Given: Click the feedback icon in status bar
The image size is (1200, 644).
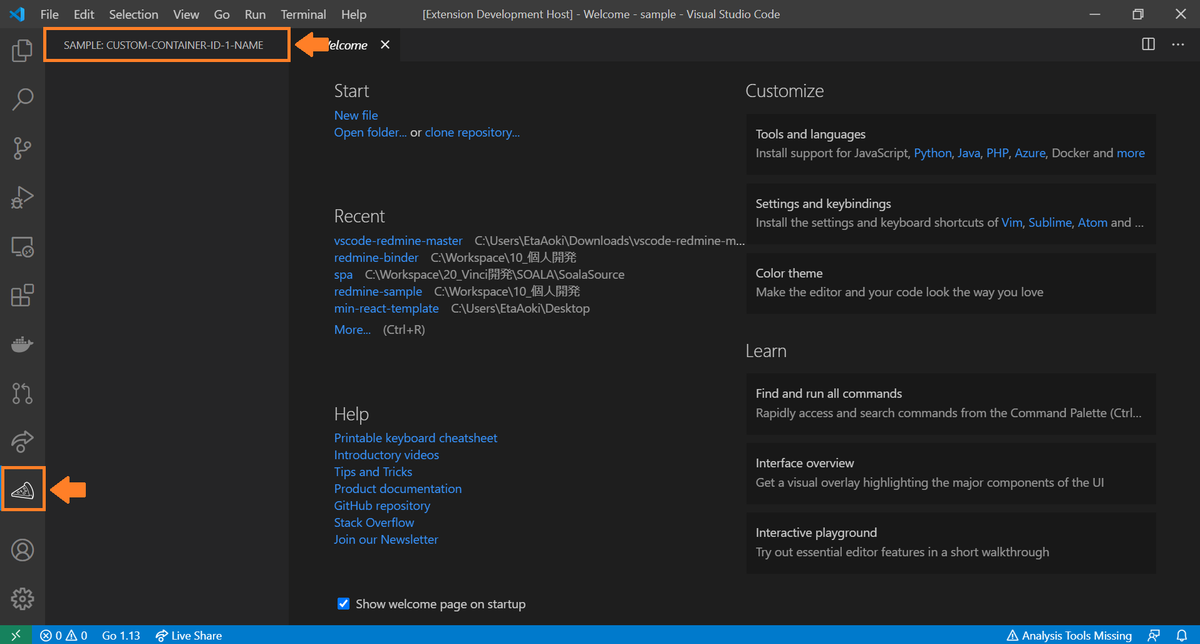Looking at the screenshot, I should click(x=1155, y=635).
